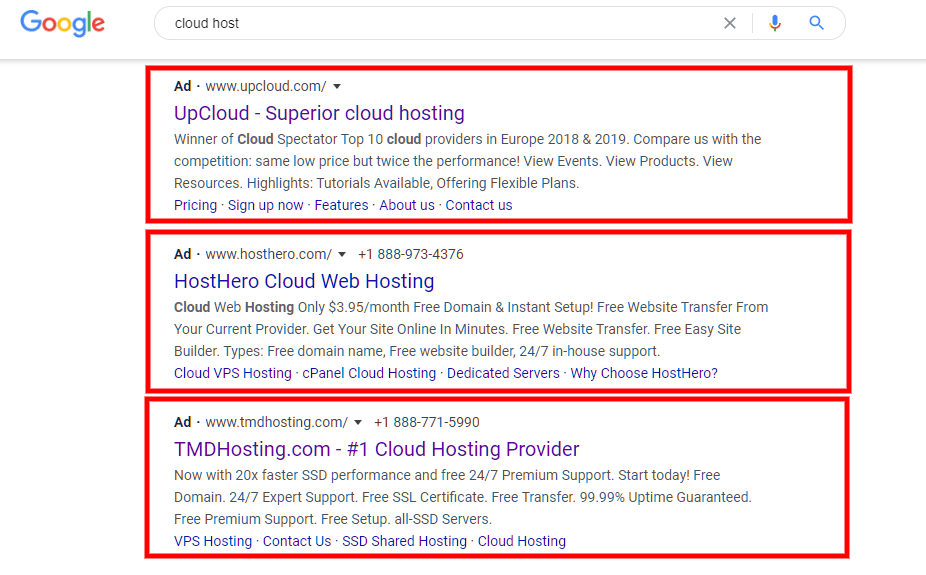Open UpCloud - Superior cloud hosting result
The height and width of the screenshot is (575, 926).
319,113
